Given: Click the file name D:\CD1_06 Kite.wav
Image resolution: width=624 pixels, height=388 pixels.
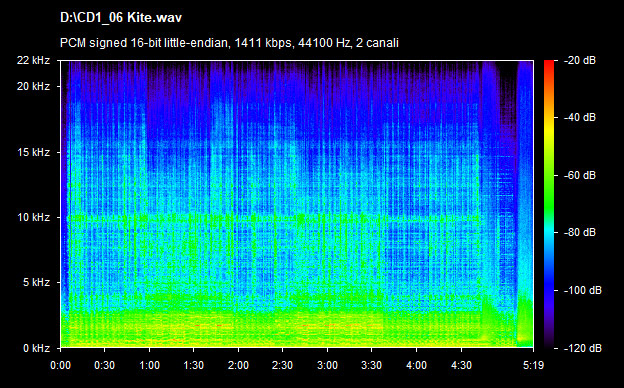Looking at the screenshot, I should (x=121, y=18).
